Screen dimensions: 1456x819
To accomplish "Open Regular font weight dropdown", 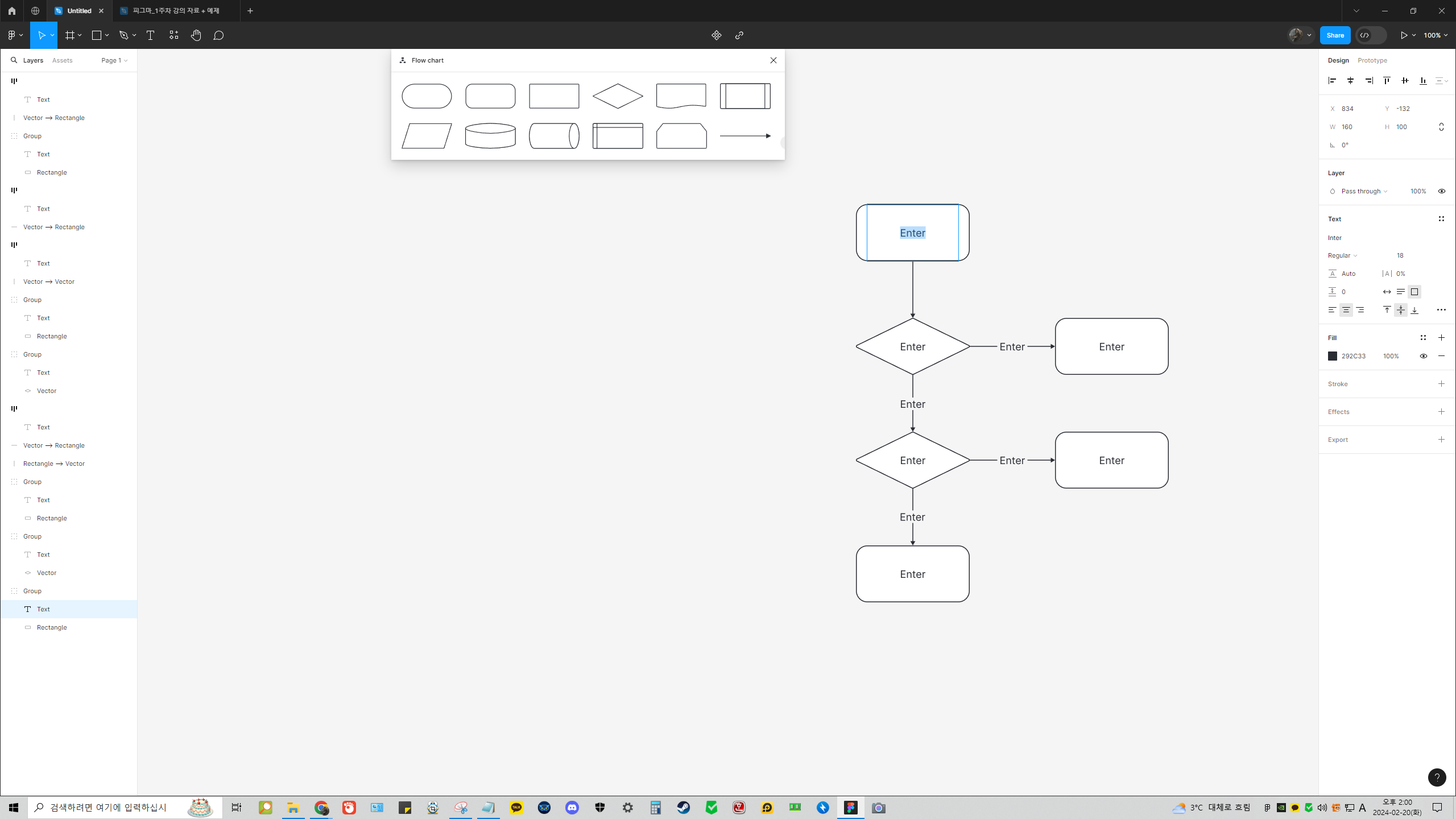I will (x=1342, y=256).
